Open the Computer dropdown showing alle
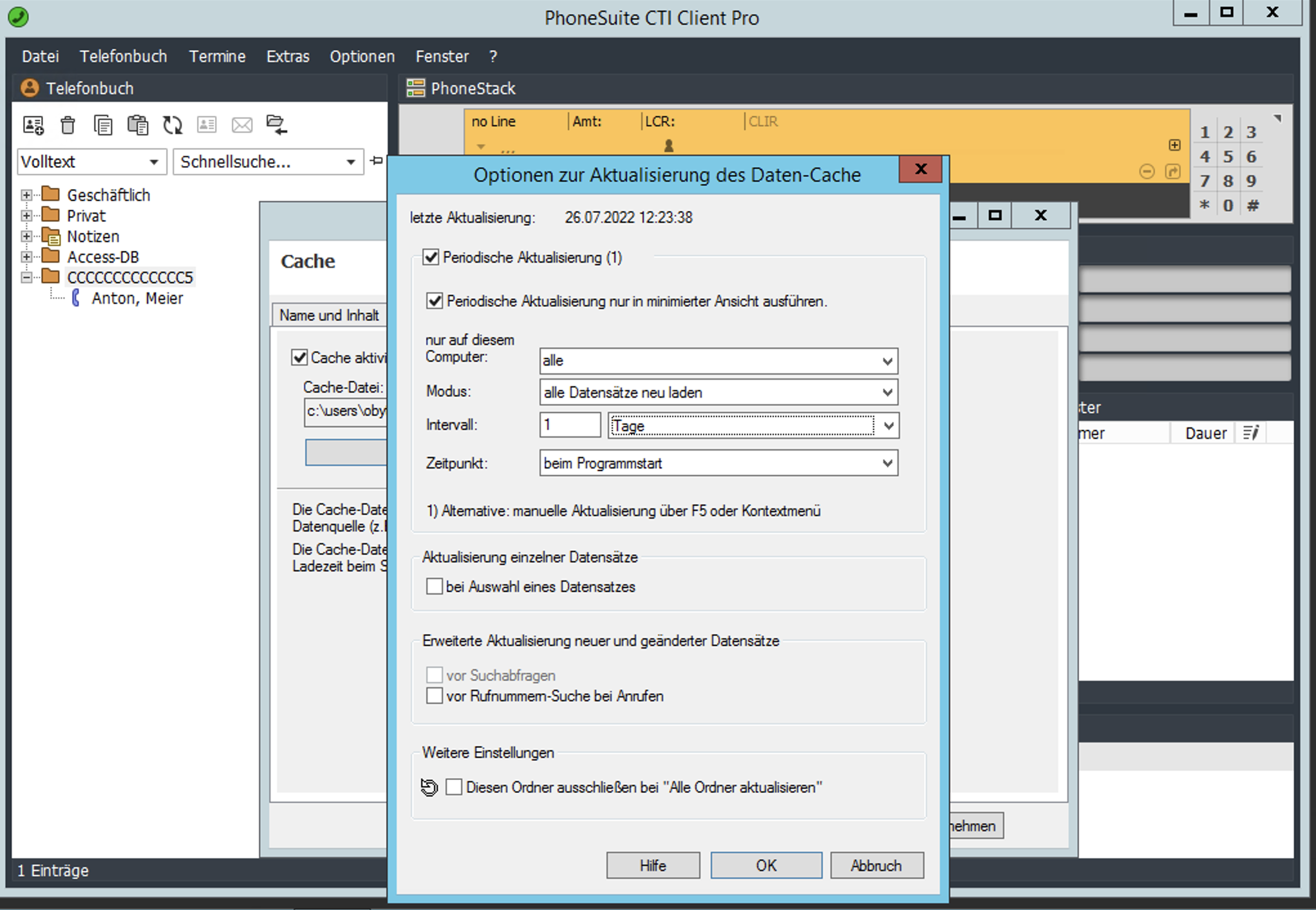This screenshot has width=1316, height=910. [x=719, y=361]
